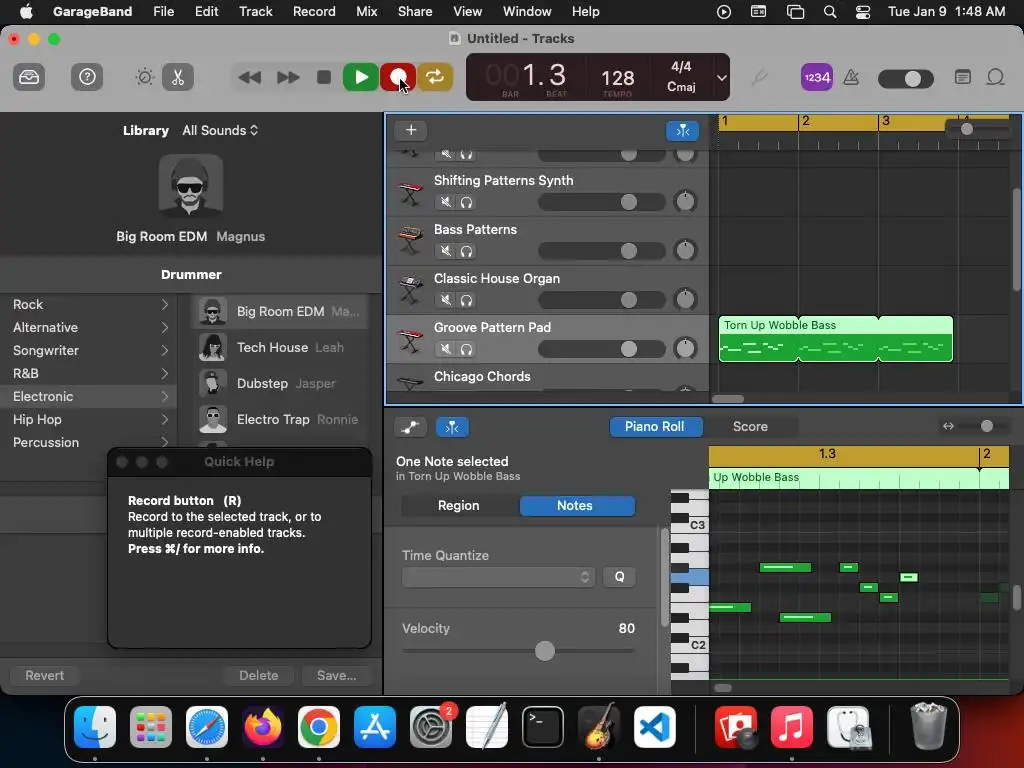
Task: Select the Tech House Leah drummer
Action: [x=281, y=347]
